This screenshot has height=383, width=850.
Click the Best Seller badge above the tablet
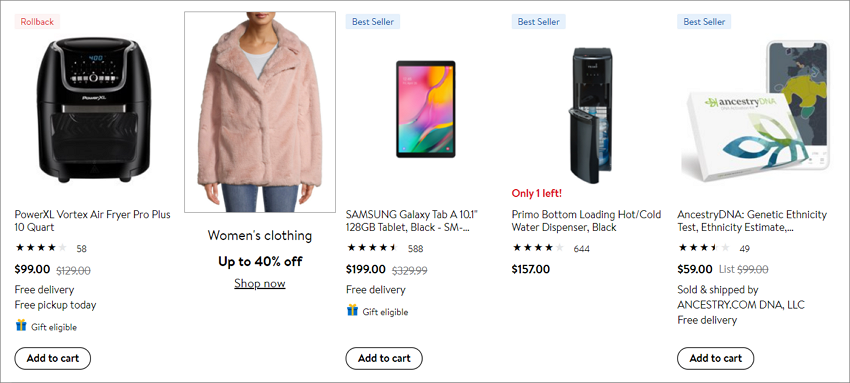coord(372,22)
